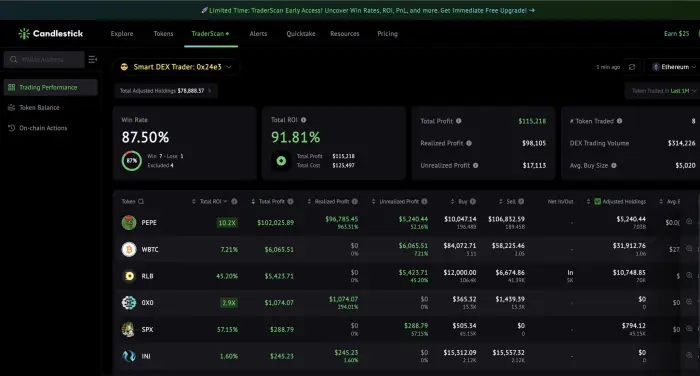This screenshot has height=376, width=700.
Task: Click the search magnifier in wallet address box
Action: (x=13, y=59)
